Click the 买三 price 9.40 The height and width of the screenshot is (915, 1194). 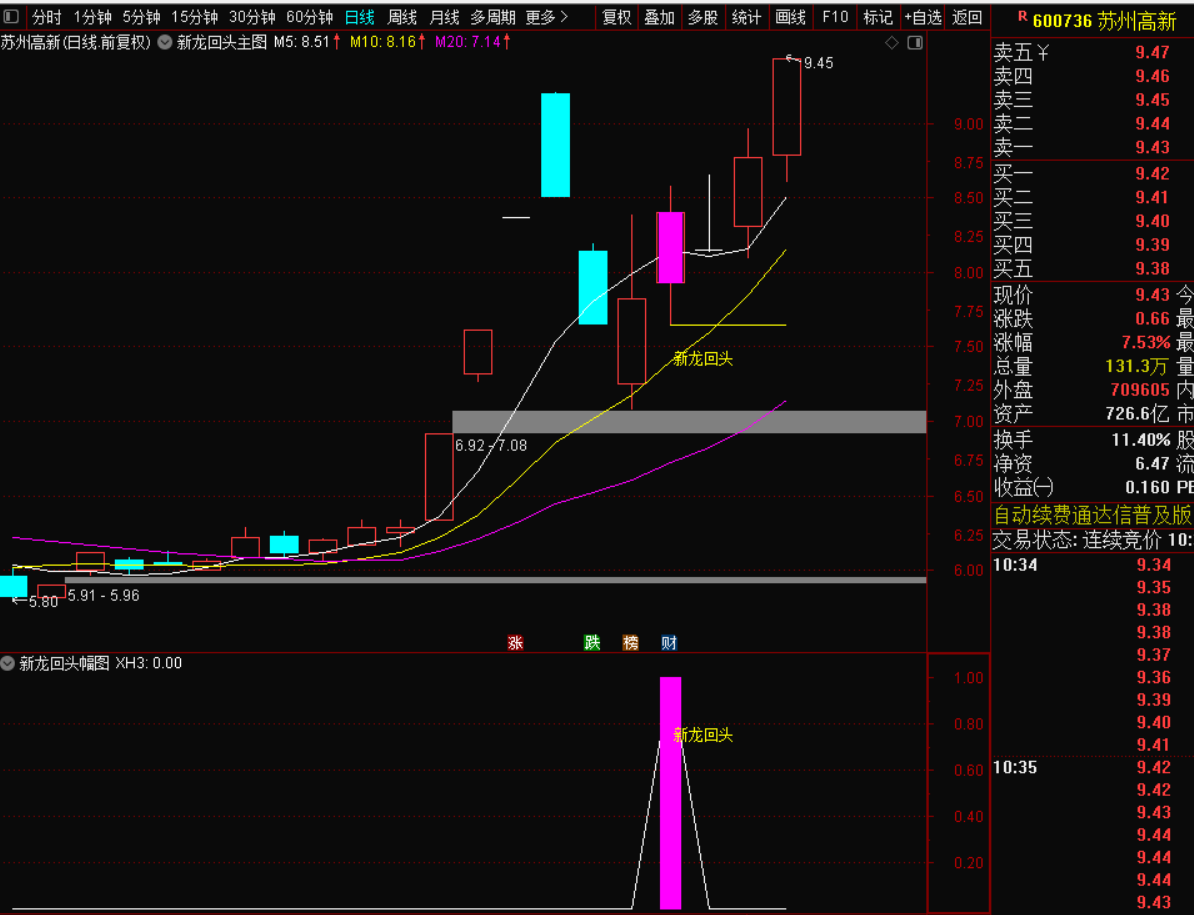(x=1152, y=221)
